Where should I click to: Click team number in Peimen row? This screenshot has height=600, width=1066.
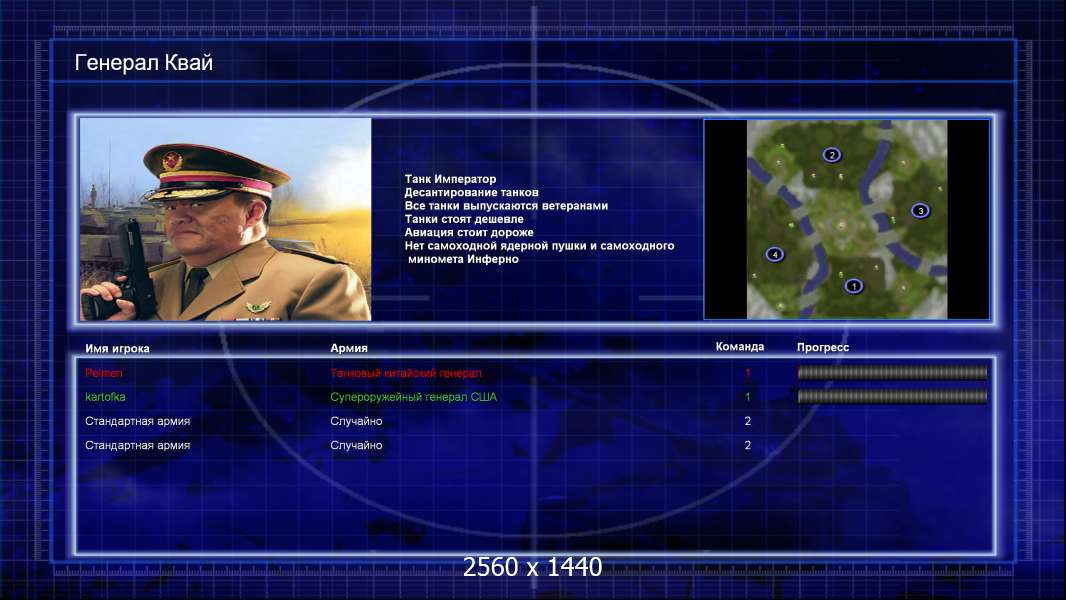747,373
